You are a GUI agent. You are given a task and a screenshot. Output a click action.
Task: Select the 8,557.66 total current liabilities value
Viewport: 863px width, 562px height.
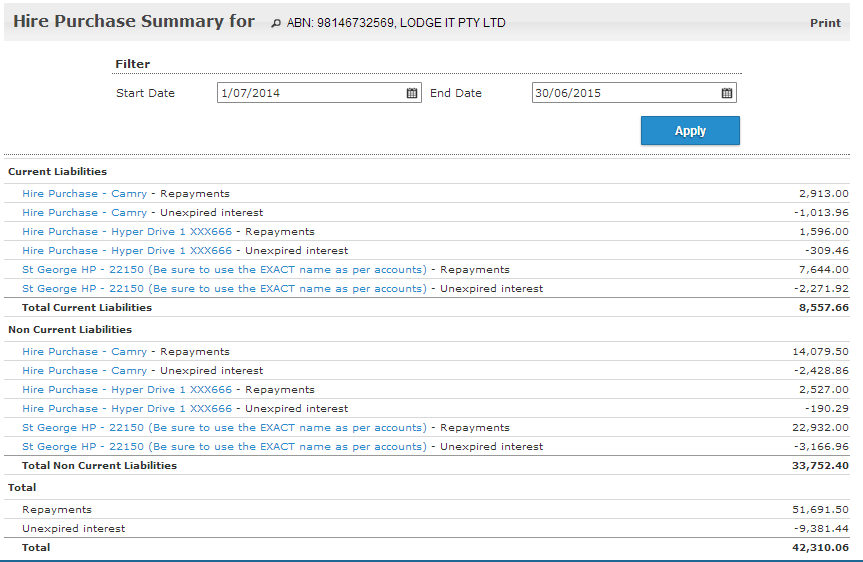point(824,308)
